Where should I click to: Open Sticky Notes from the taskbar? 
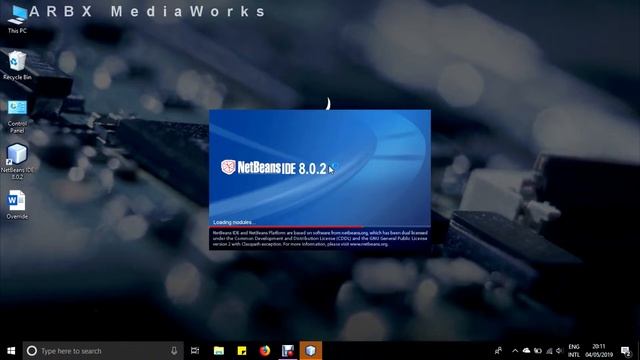pos(242,351)
